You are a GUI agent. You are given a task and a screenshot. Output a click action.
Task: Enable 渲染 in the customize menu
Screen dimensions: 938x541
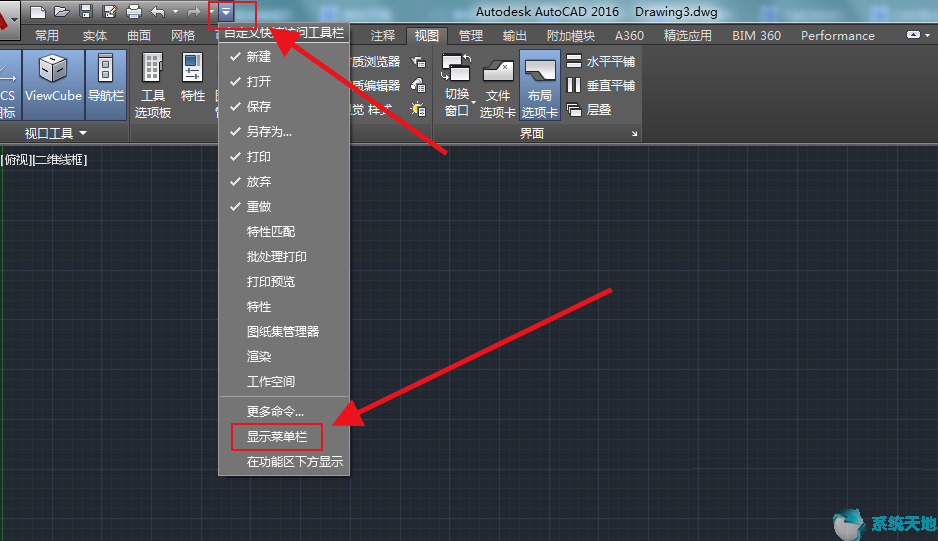pos(284,357)
